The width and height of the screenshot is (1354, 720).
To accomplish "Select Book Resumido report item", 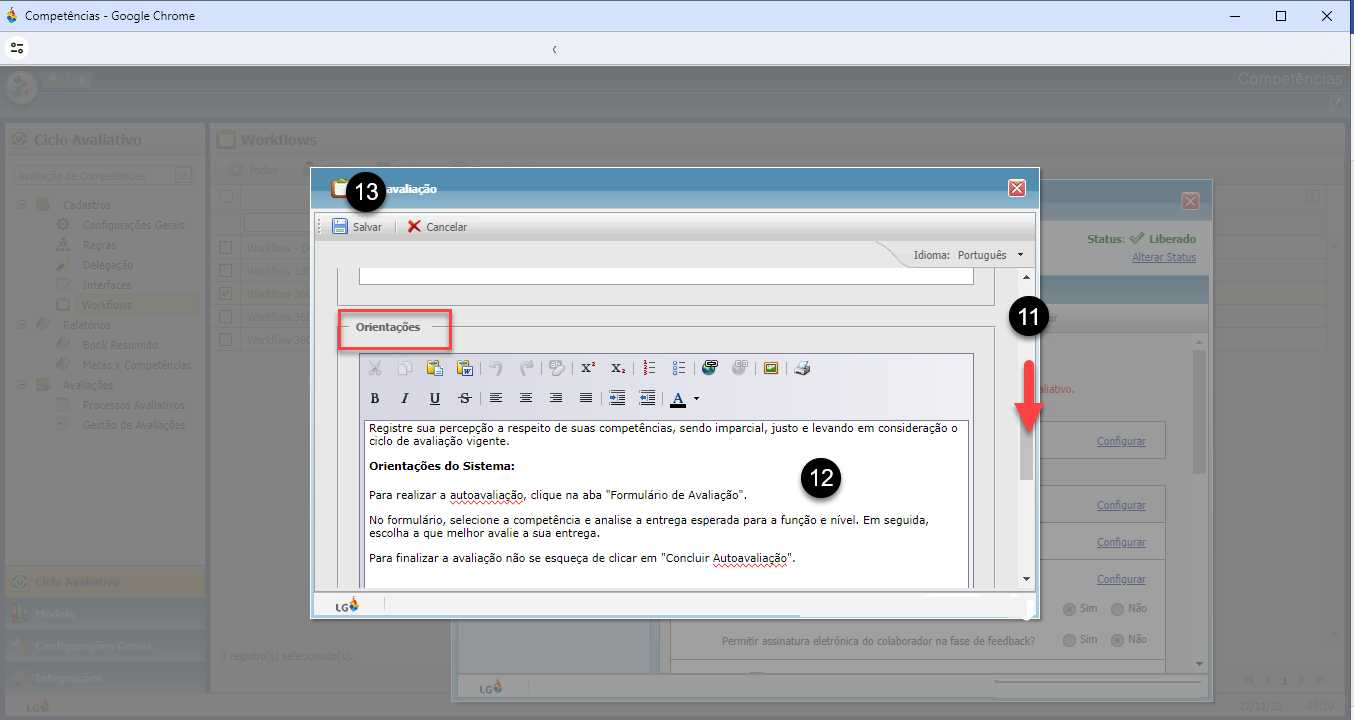I will [x=120, y=345].
